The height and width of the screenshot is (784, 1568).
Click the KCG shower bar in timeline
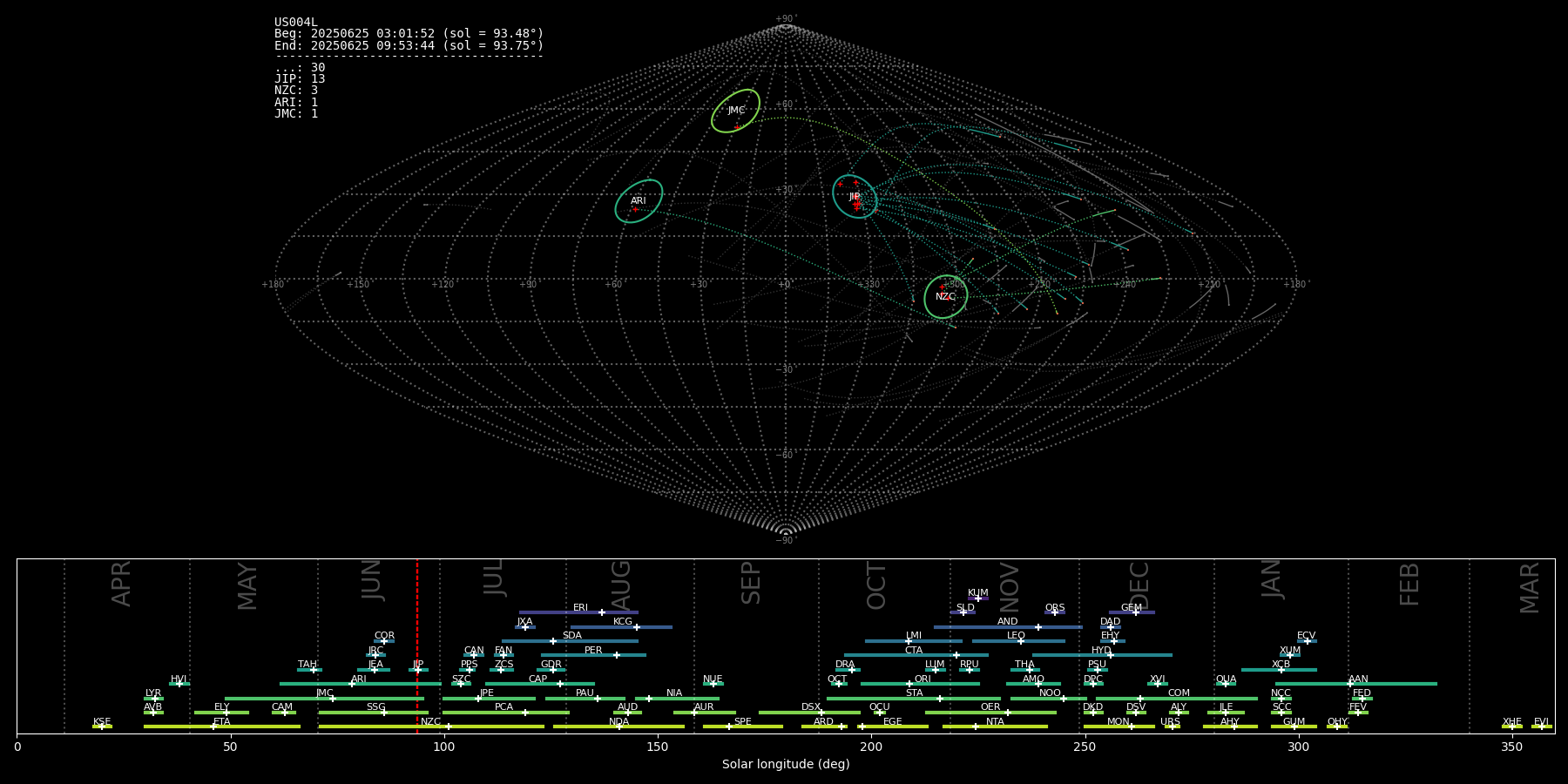click(x=621, y=627)
